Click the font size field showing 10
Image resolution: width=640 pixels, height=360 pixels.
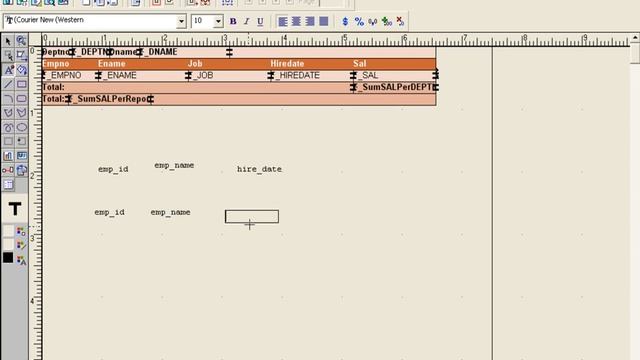click(202, 21)
